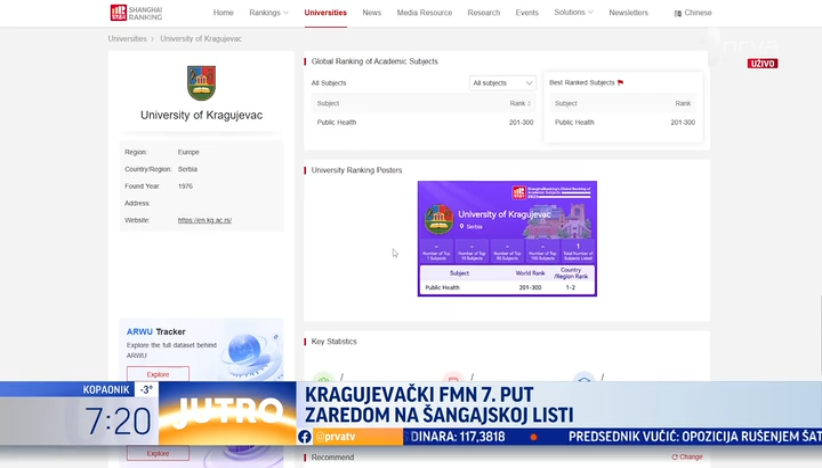Click the University of Kragujevac heading
The width and height of the screenshot is (822, 468).
[x=201, y=115]
